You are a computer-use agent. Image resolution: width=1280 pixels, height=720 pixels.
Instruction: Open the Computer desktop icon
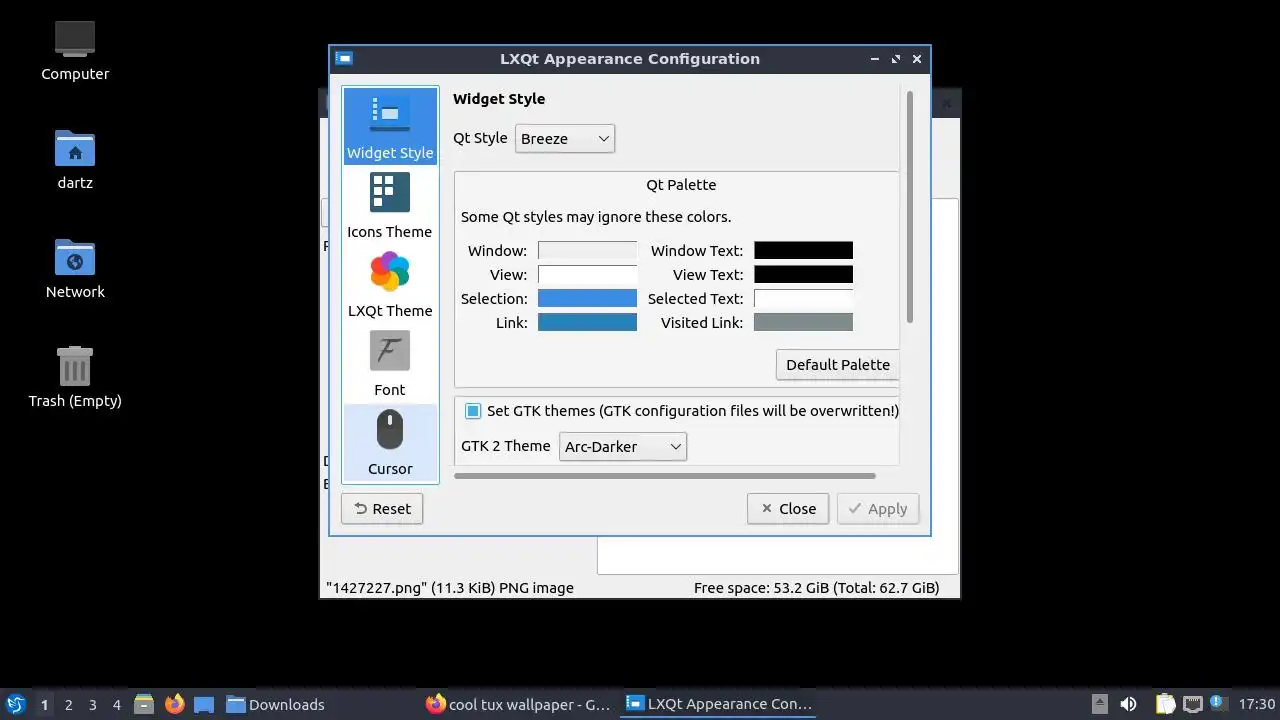(x=75, y=50)
